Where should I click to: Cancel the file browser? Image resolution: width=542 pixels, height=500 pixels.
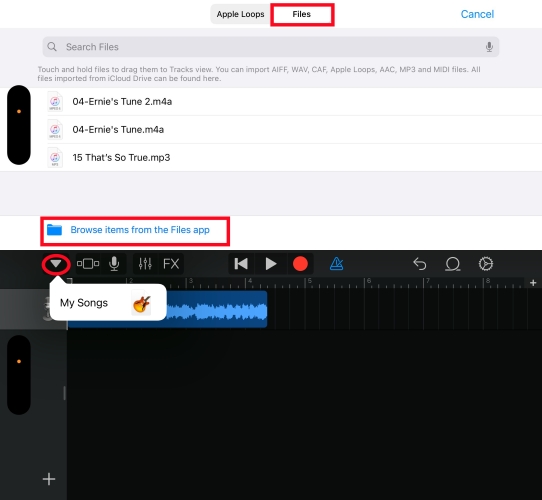coord(477,14)
